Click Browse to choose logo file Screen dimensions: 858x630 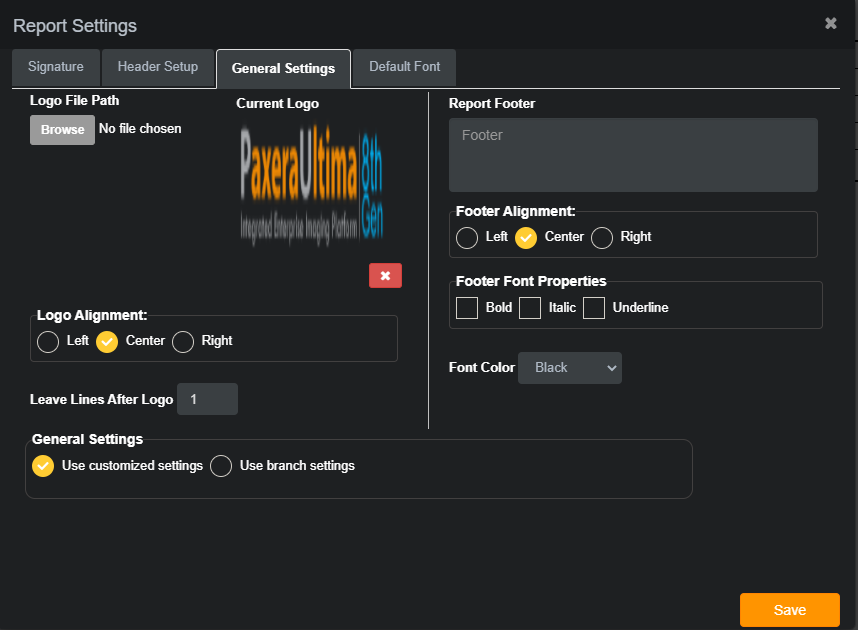tap(62, 130)
